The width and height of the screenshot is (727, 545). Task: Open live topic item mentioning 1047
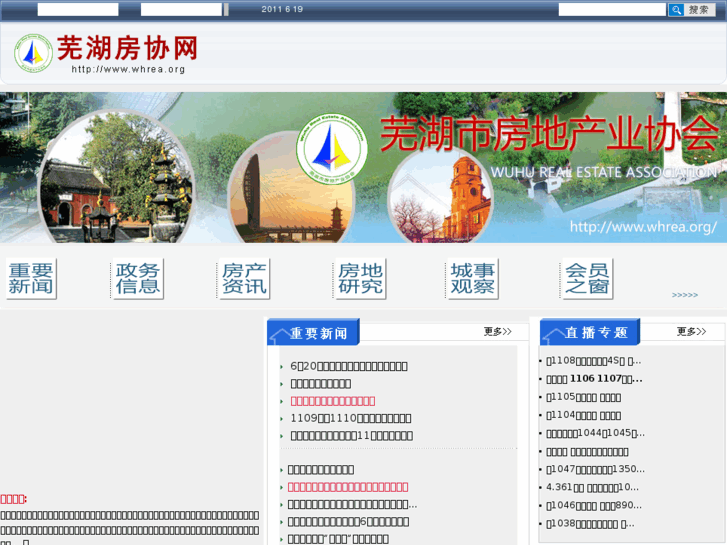coord(595,469)
